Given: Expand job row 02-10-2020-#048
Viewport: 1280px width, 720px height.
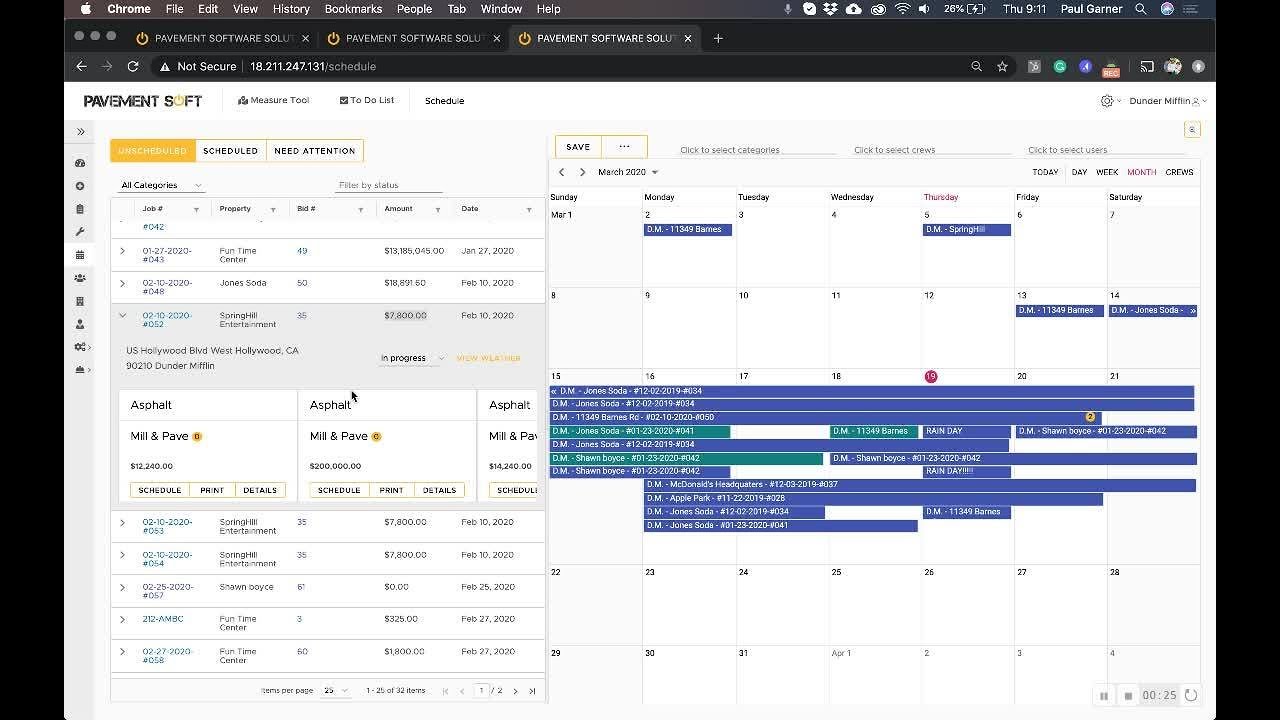Looking at the screenshot, I should pyautogui.click(x=122, y=283).
